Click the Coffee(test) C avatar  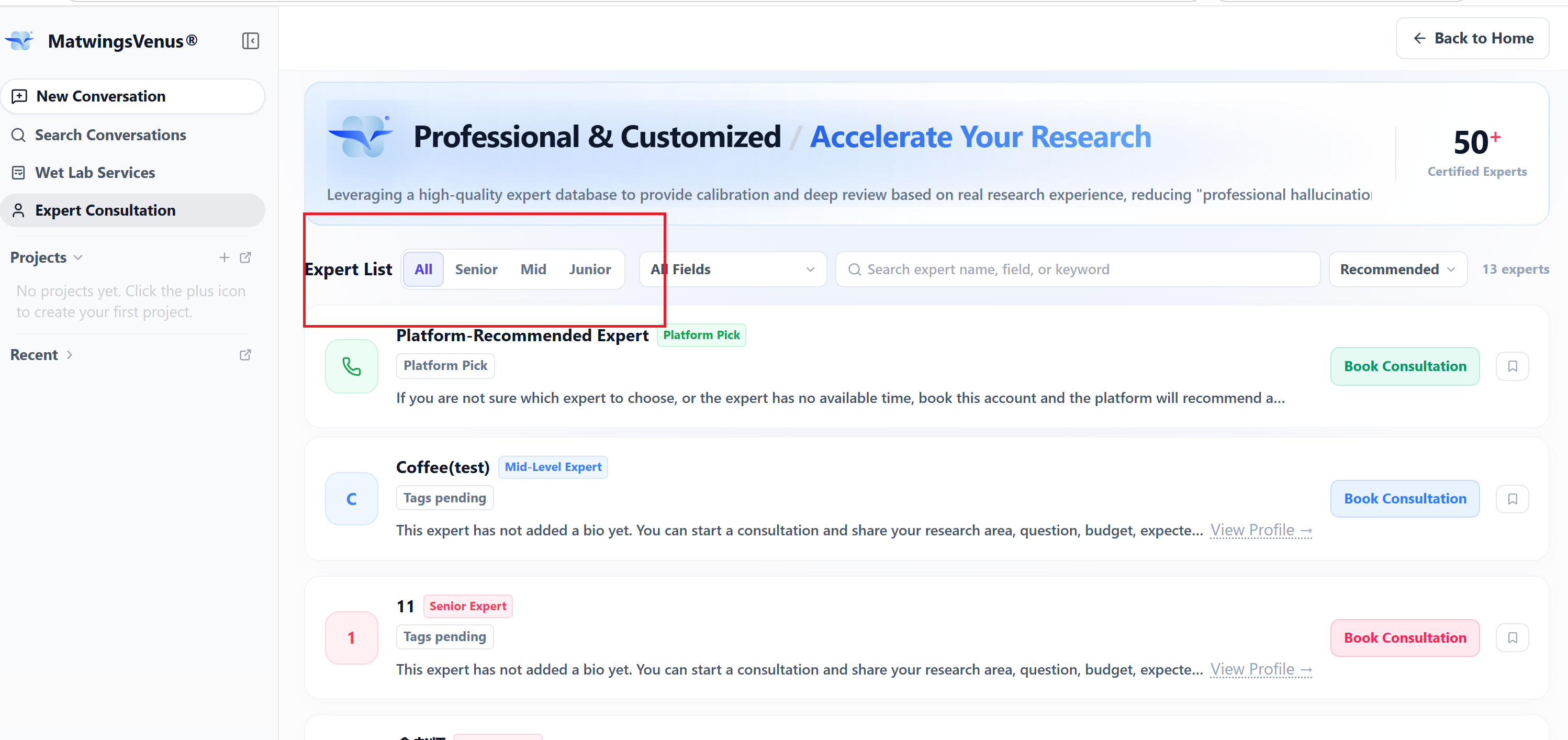tap(351, 499)
